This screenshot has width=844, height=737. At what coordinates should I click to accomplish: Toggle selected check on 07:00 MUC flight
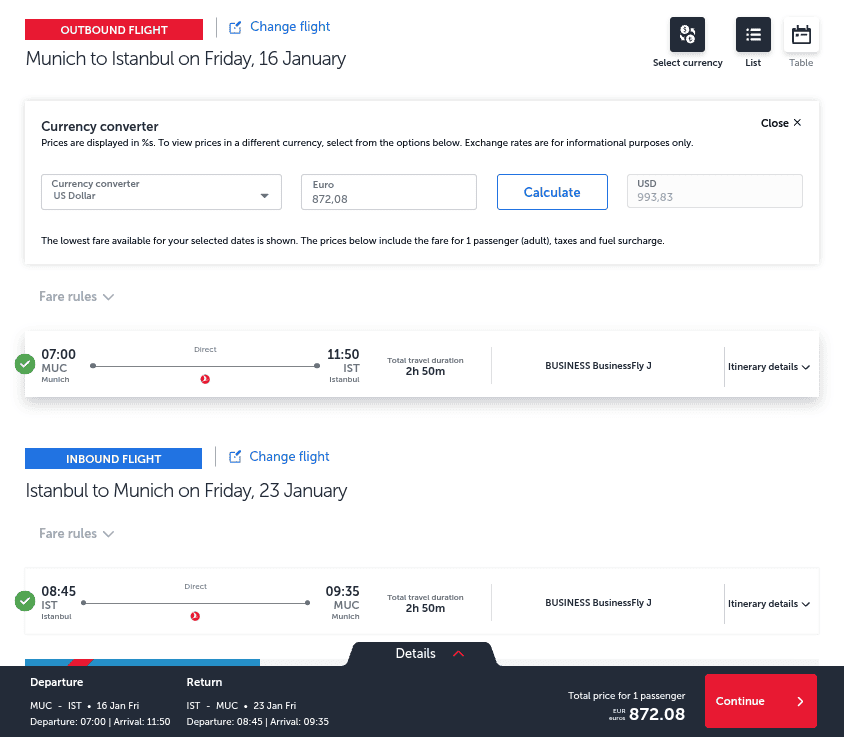pyautogui.click(x=25, y=364)
